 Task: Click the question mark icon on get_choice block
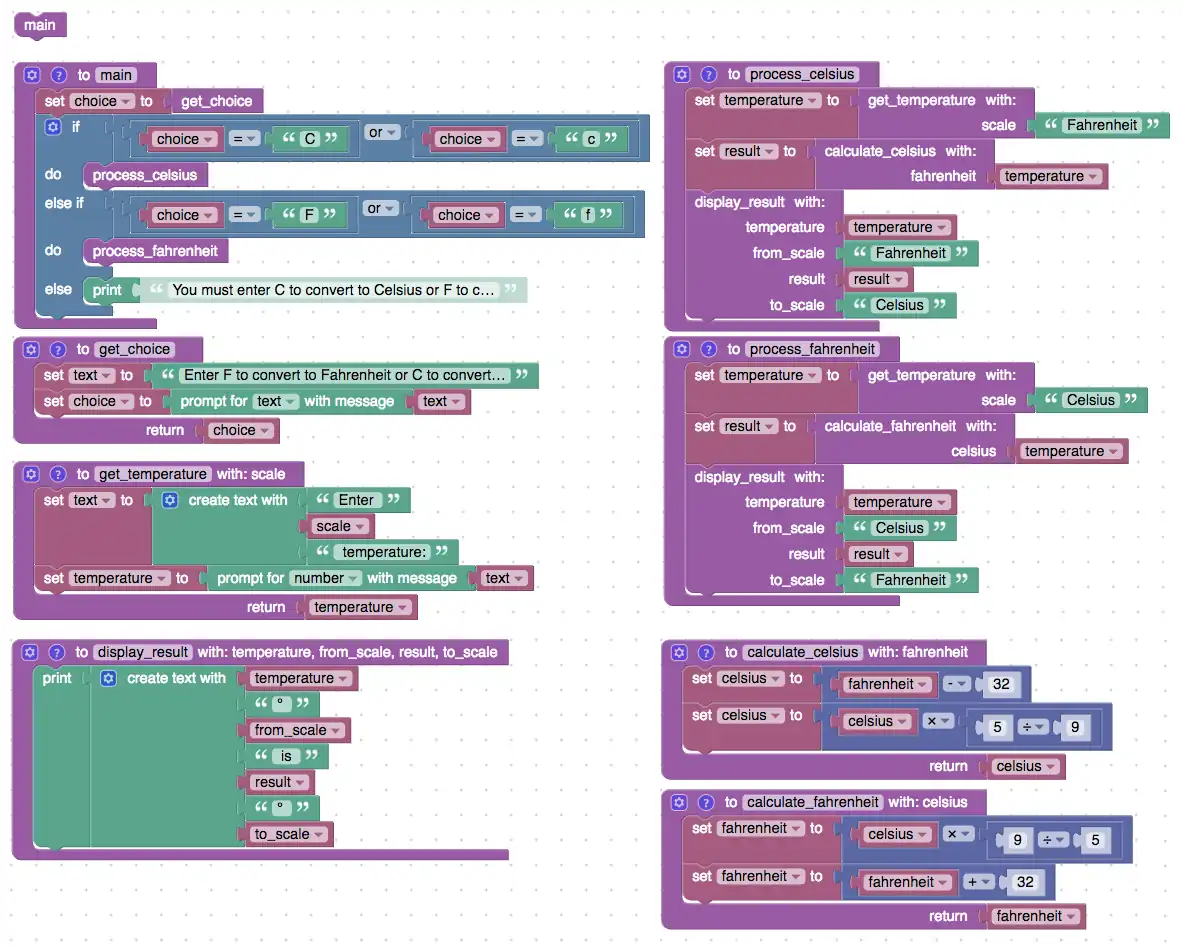point(57,349)
